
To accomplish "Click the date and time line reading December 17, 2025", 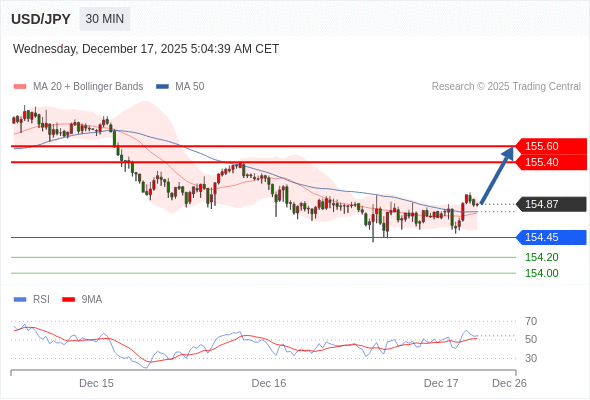I will tap(146, 49).
